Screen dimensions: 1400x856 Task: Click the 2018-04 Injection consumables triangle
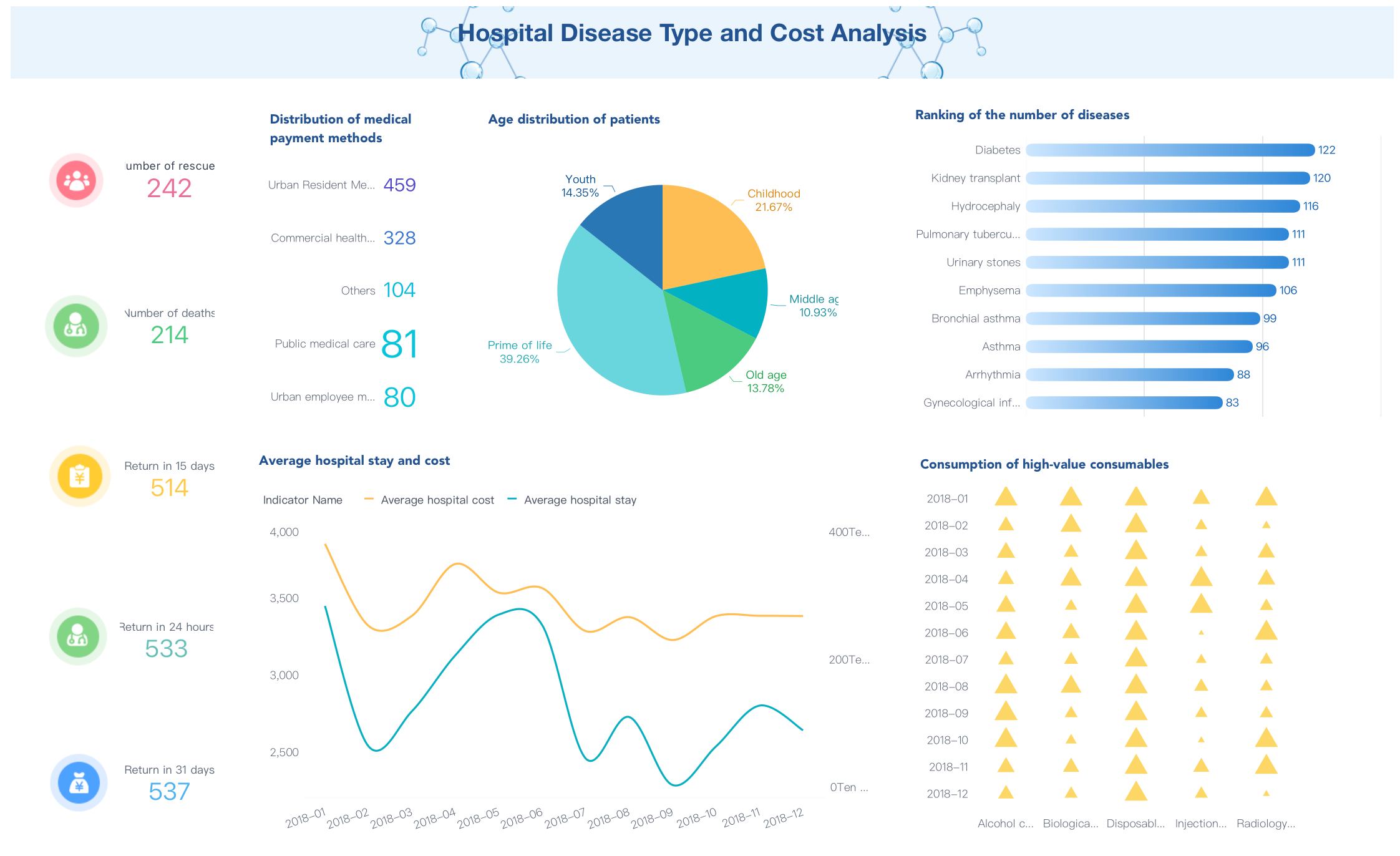click(1201, 576)
